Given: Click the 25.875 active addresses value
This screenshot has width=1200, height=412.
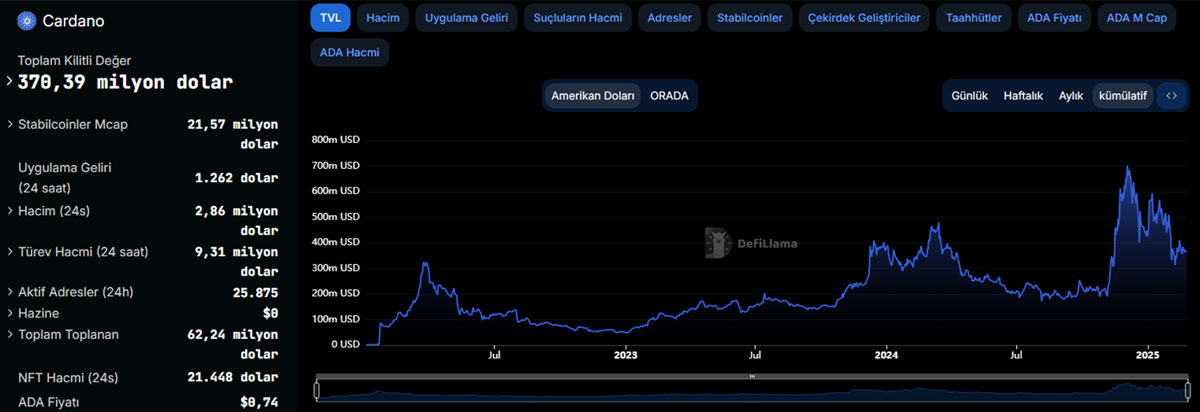Looking at the screenshot, I should tap(255, 293).
